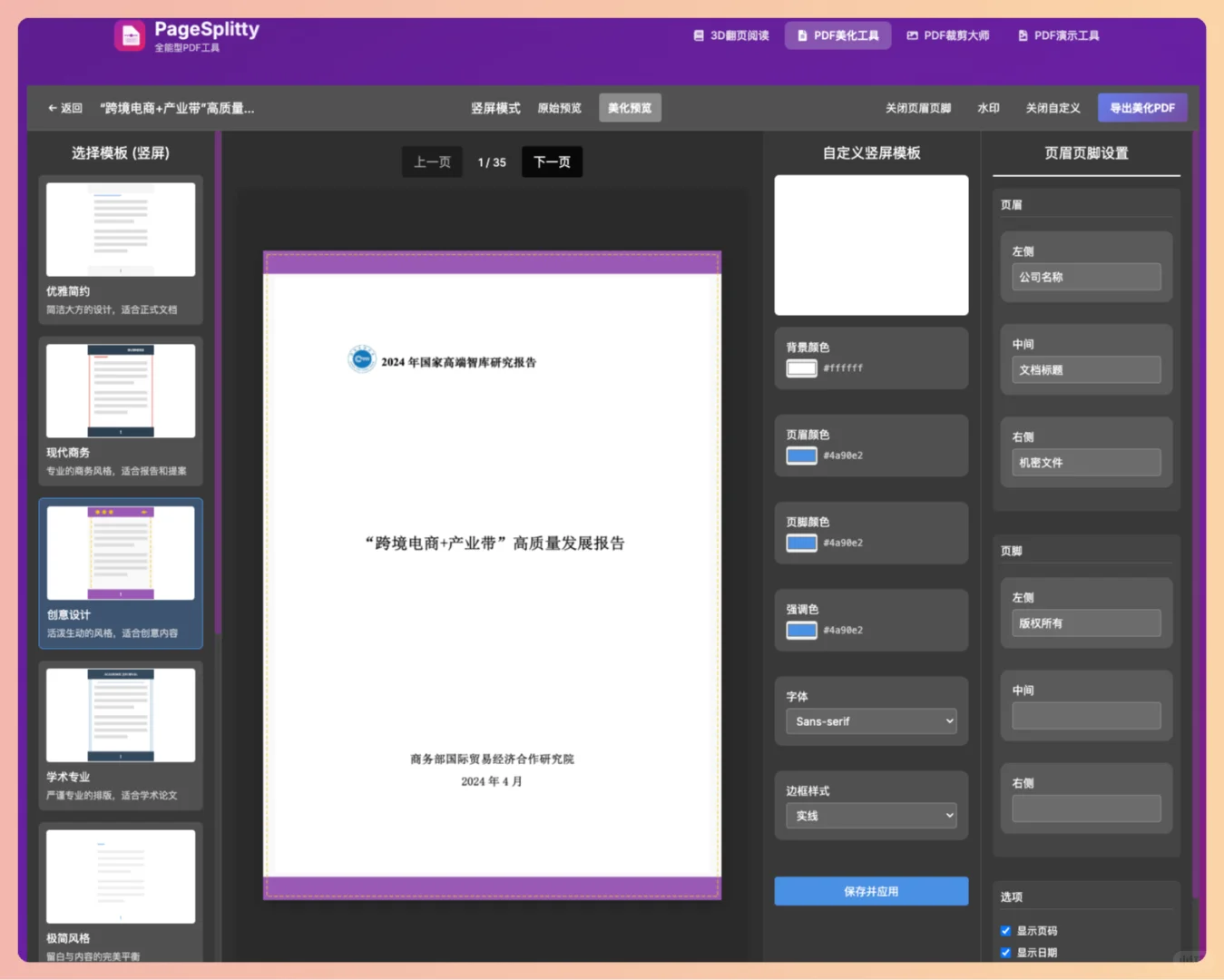The height and width of the screenshot is (980, 1224).
Task: Click the 页眉 中间 文档标题 field
Action: (1086, 369)
